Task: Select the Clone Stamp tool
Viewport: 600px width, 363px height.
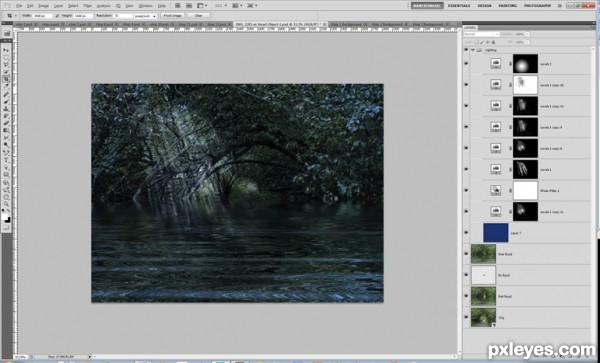Action: pos(7,108)
